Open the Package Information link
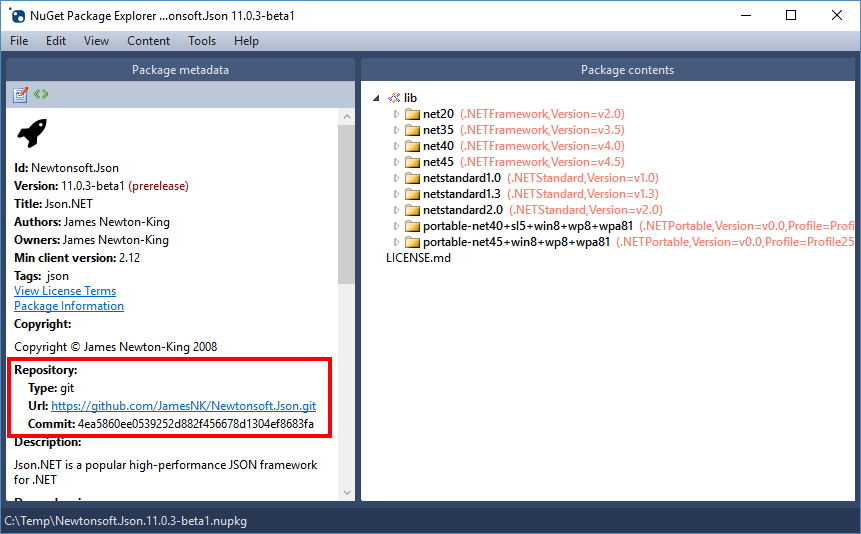The width and height of the screenshot is (861, 534). tap(69, 306)
